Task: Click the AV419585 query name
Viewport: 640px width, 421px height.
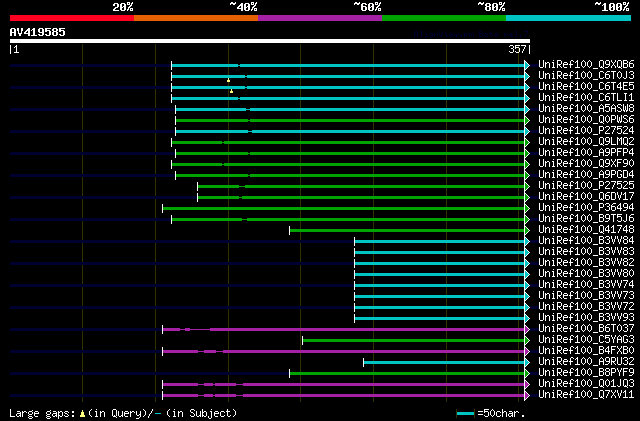Action: (x=38, y=32)
